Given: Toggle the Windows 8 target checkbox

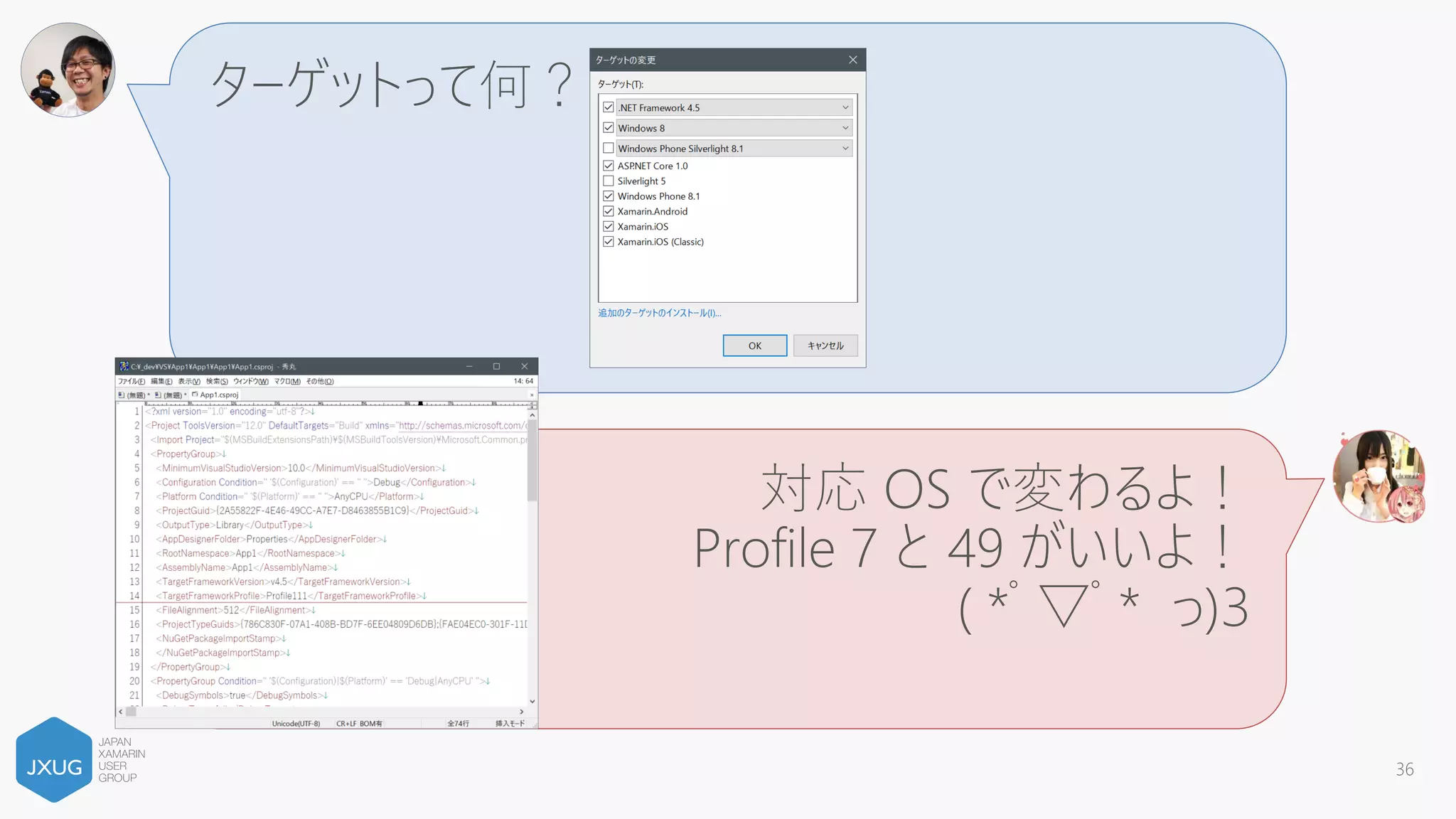Looking at the screenshot, I should (x=608, y=128).
